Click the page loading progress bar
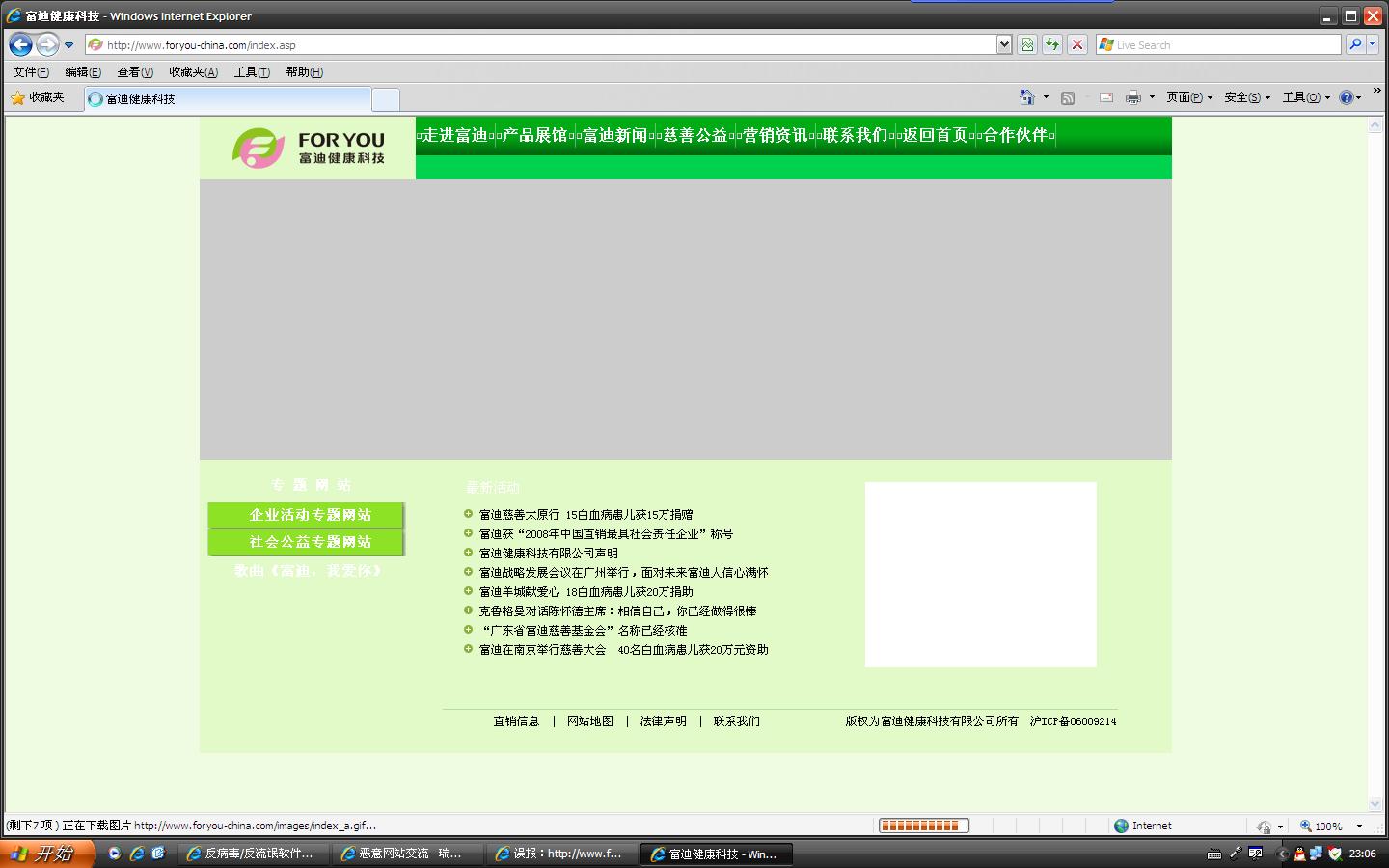The width and height of the screenshot is (1389, 868). 923,826
